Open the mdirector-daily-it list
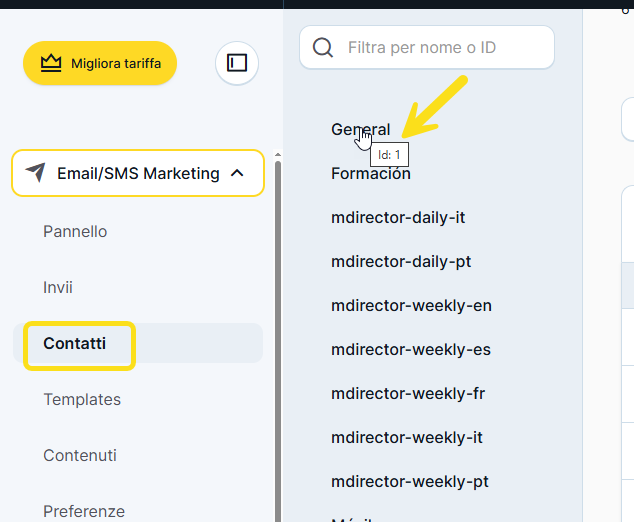634x522 pixels. click(x=398, y=217)
